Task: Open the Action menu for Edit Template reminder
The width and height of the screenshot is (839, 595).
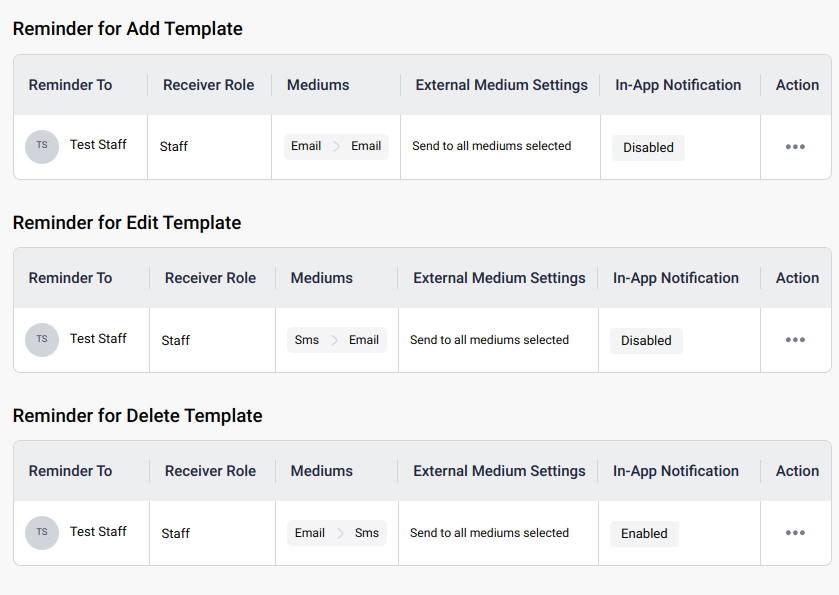Action: point(795,340)
